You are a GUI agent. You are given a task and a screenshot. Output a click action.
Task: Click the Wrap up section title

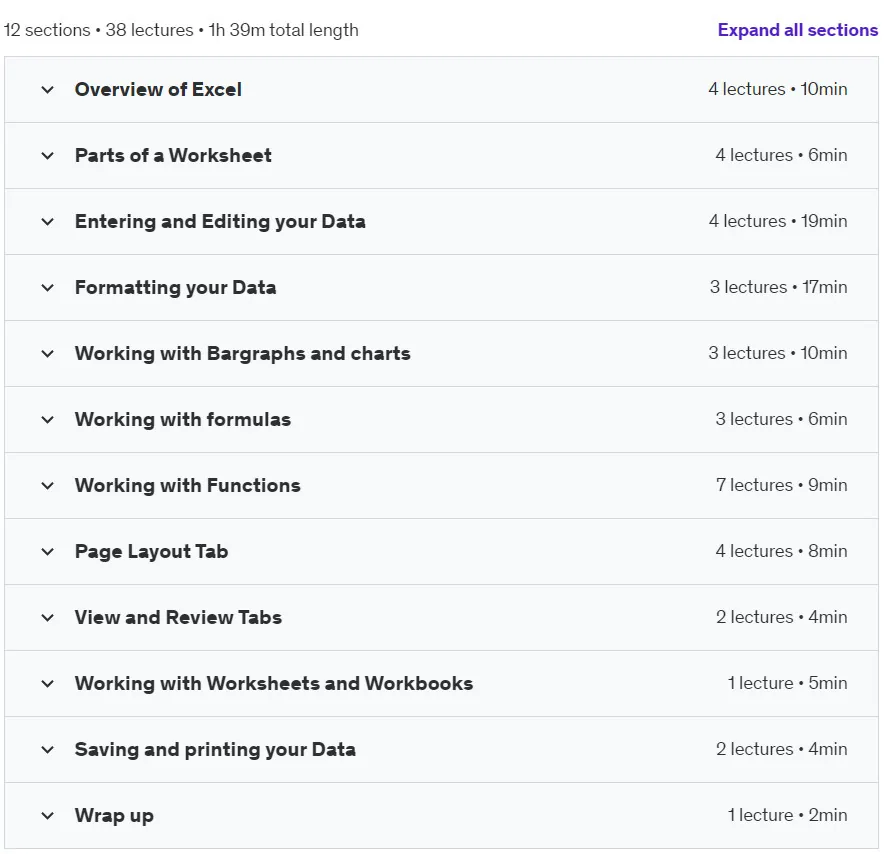(114, 816)
